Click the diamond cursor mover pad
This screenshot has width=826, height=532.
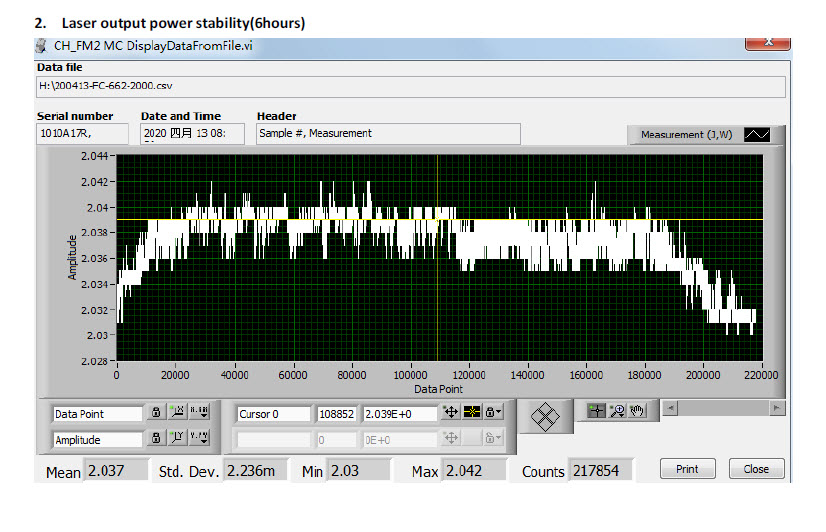pos(544,418)
